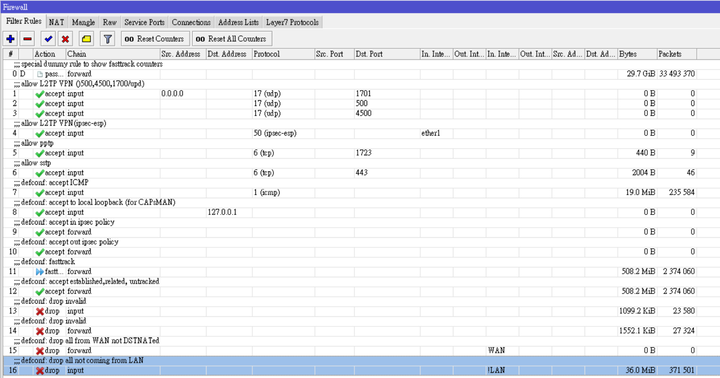Switch to the NAT tab
The height and width of the screenshot is (378, 720).
pyautogui.click(x=56, y=22)
